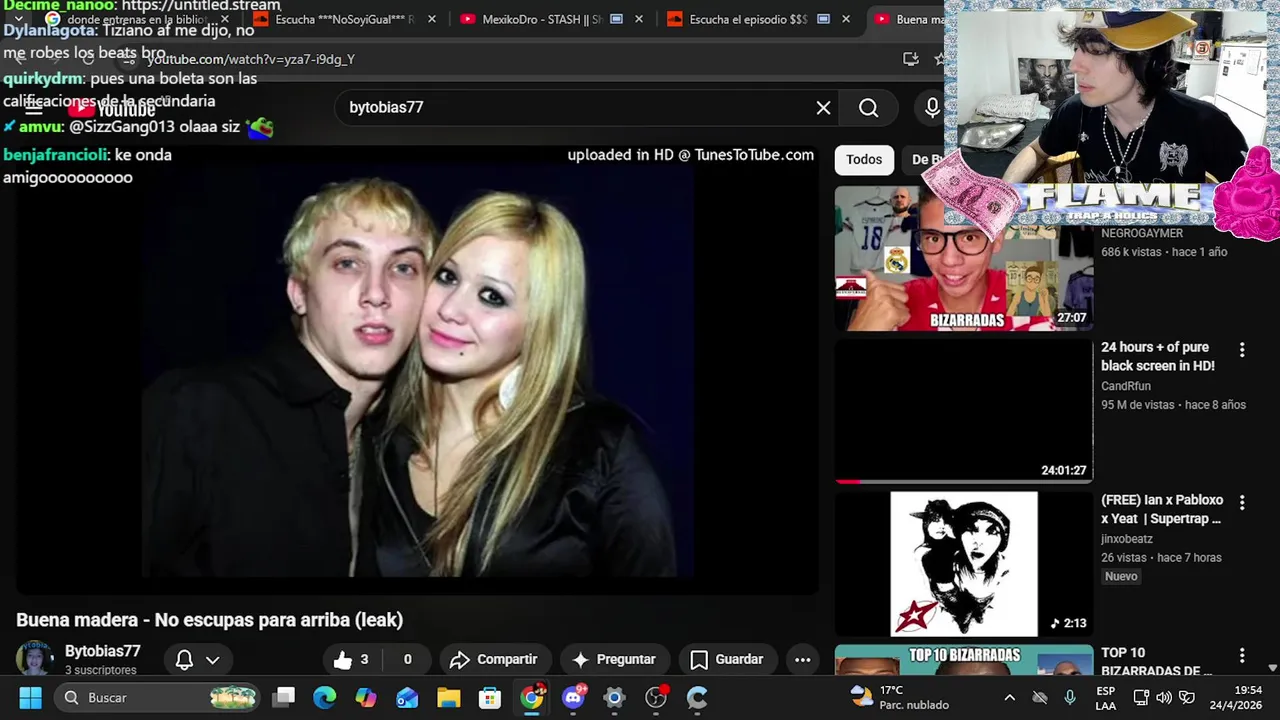Image resolution: width=1280 pixels, height=720 pixels.
Task: Open Task View on the taskbar
Action: click(x=284, y=697)
